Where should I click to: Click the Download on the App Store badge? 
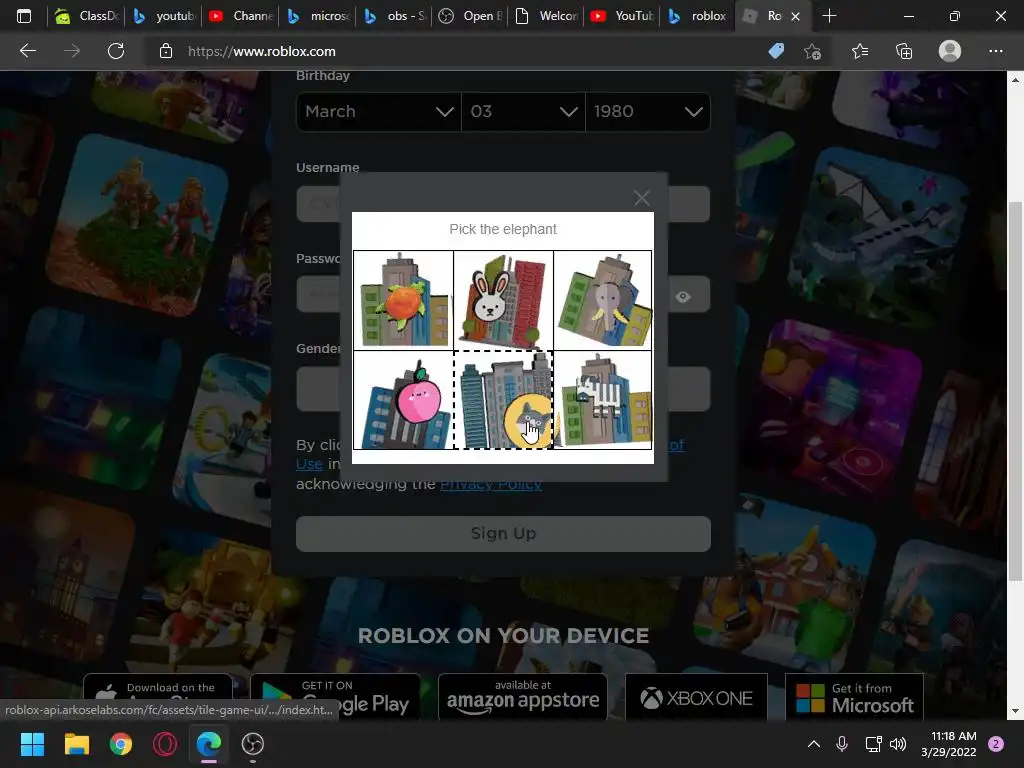point(157,687)
